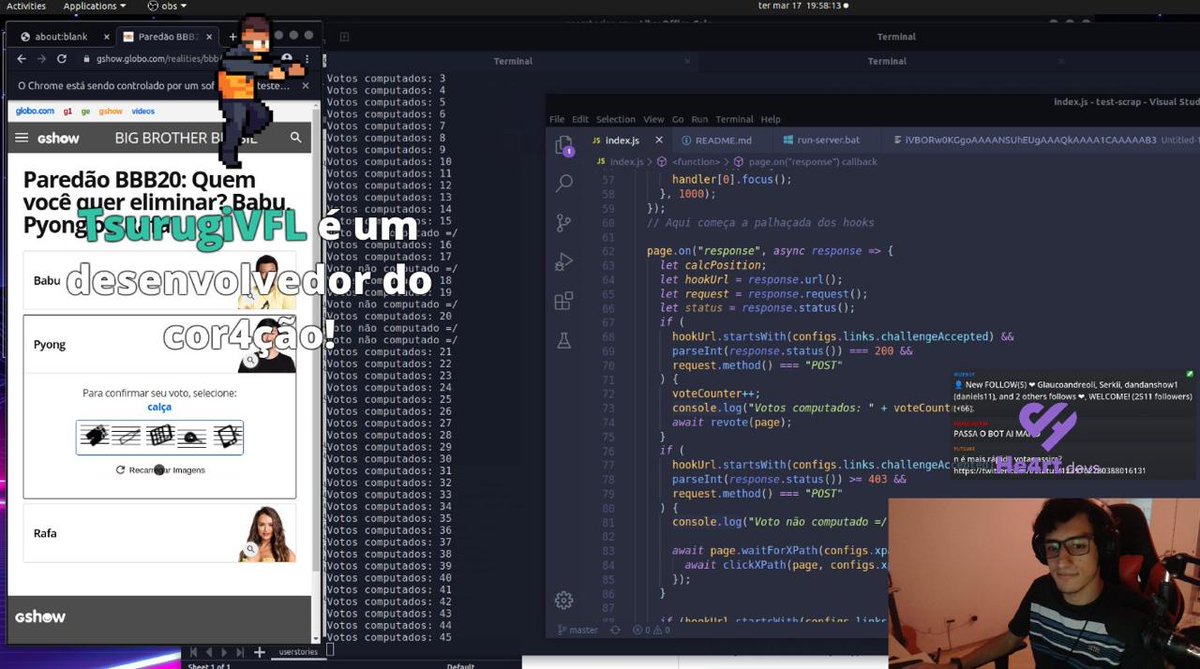Open the Go menu in VS Code
The height and width of the screenshot is (669, 1200).
click(677, 119)
